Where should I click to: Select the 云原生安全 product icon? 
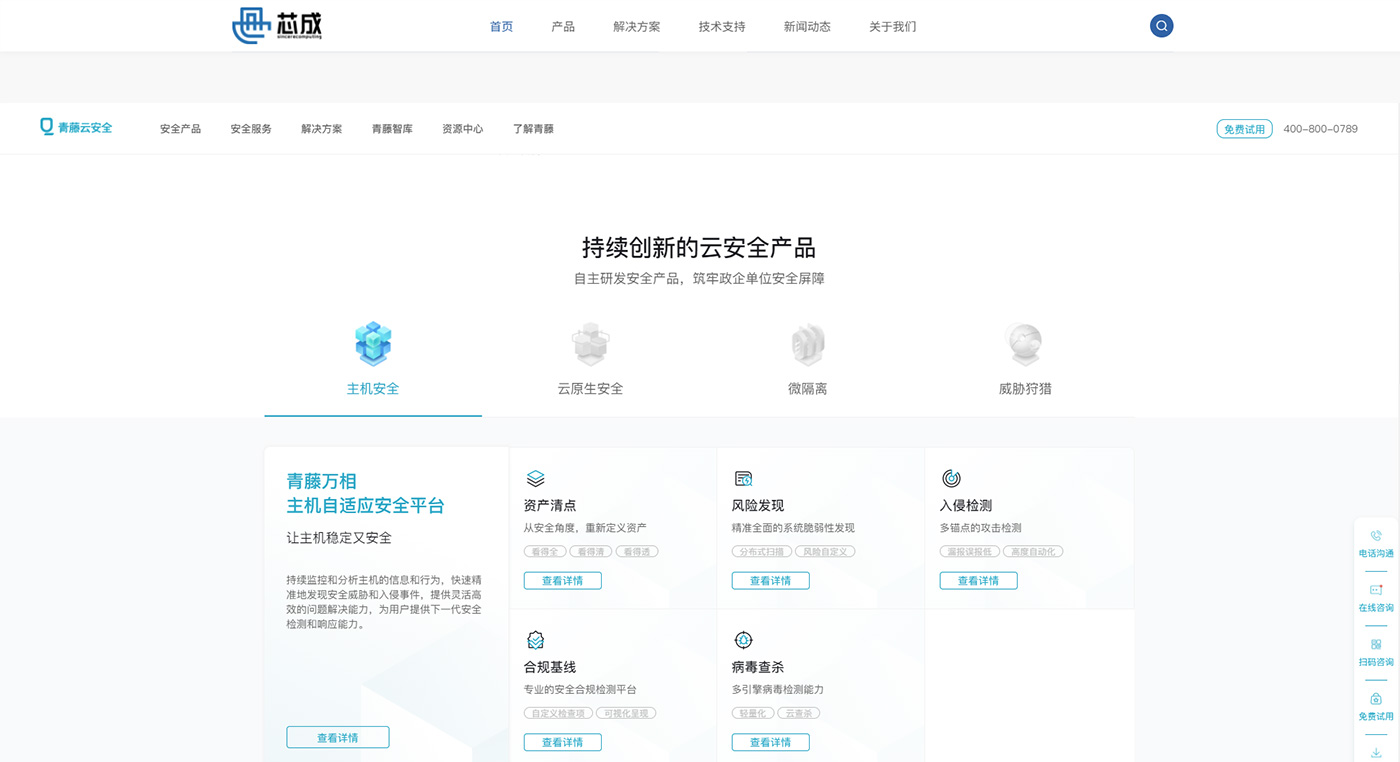click(590, 344)
